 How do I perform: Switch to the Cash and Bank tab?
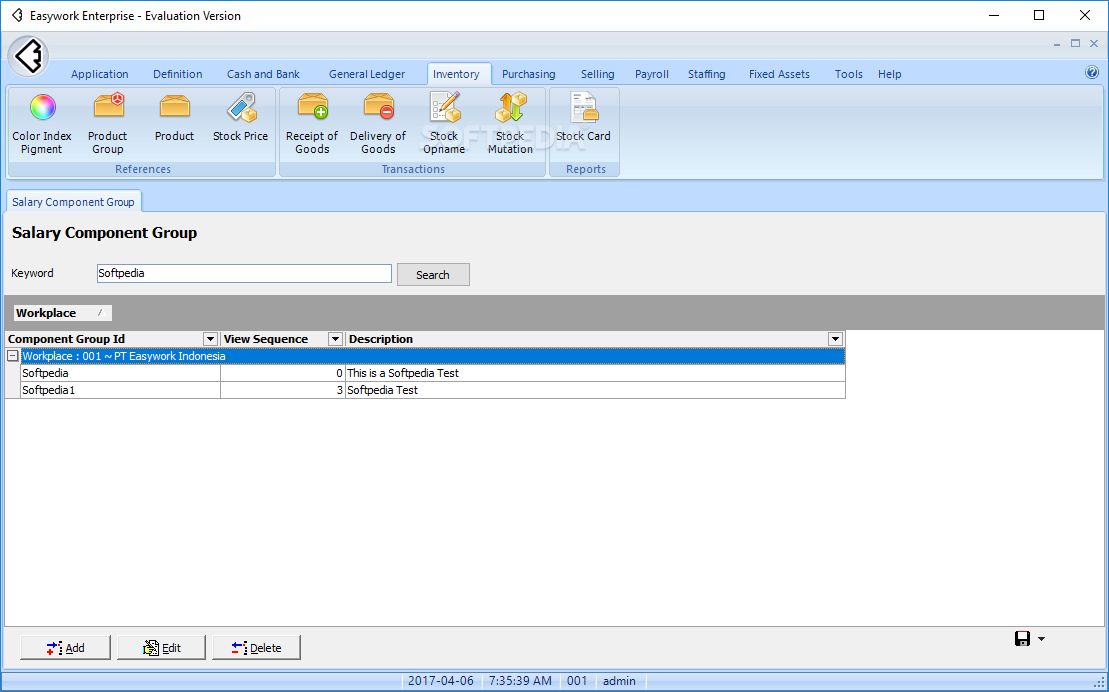coord(263,74)
